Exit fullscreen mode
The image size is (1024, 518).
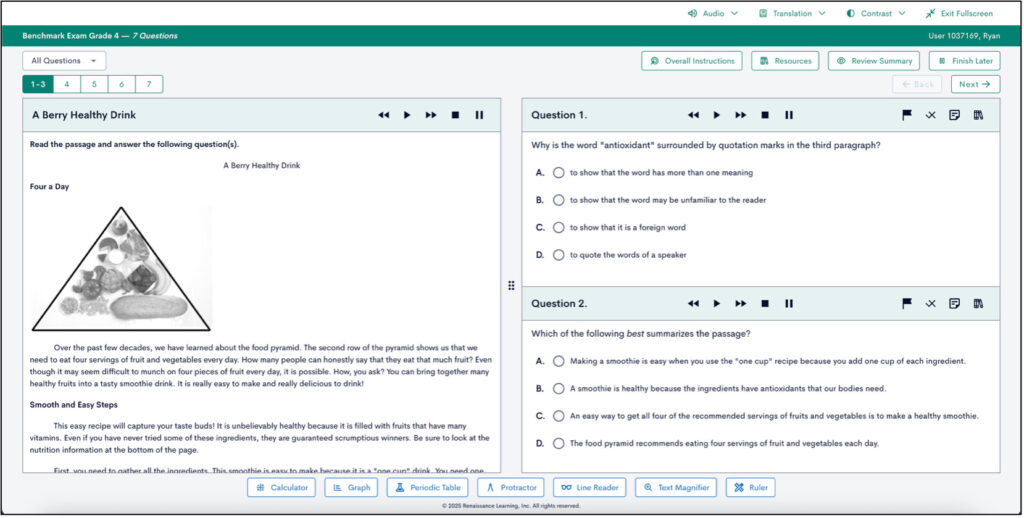tap(959, 13)
